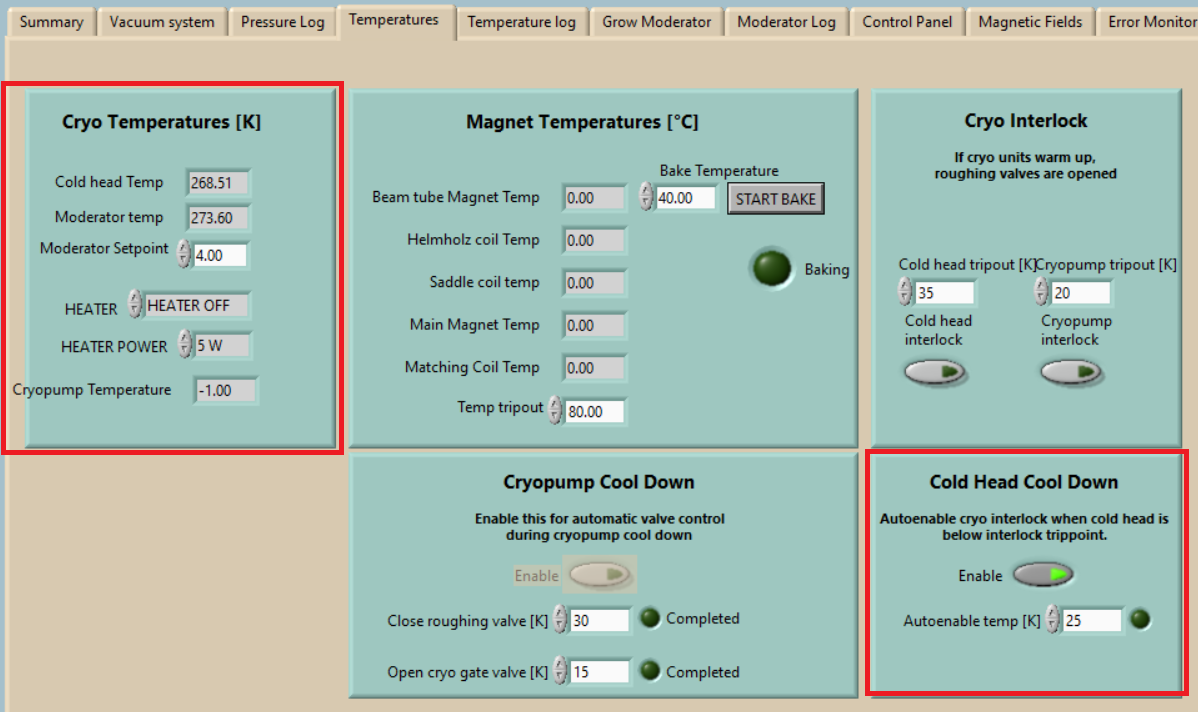Click the Beam tube Magnet Temp reading
This screenshot has height=712, width=1198.
point(594,198)
